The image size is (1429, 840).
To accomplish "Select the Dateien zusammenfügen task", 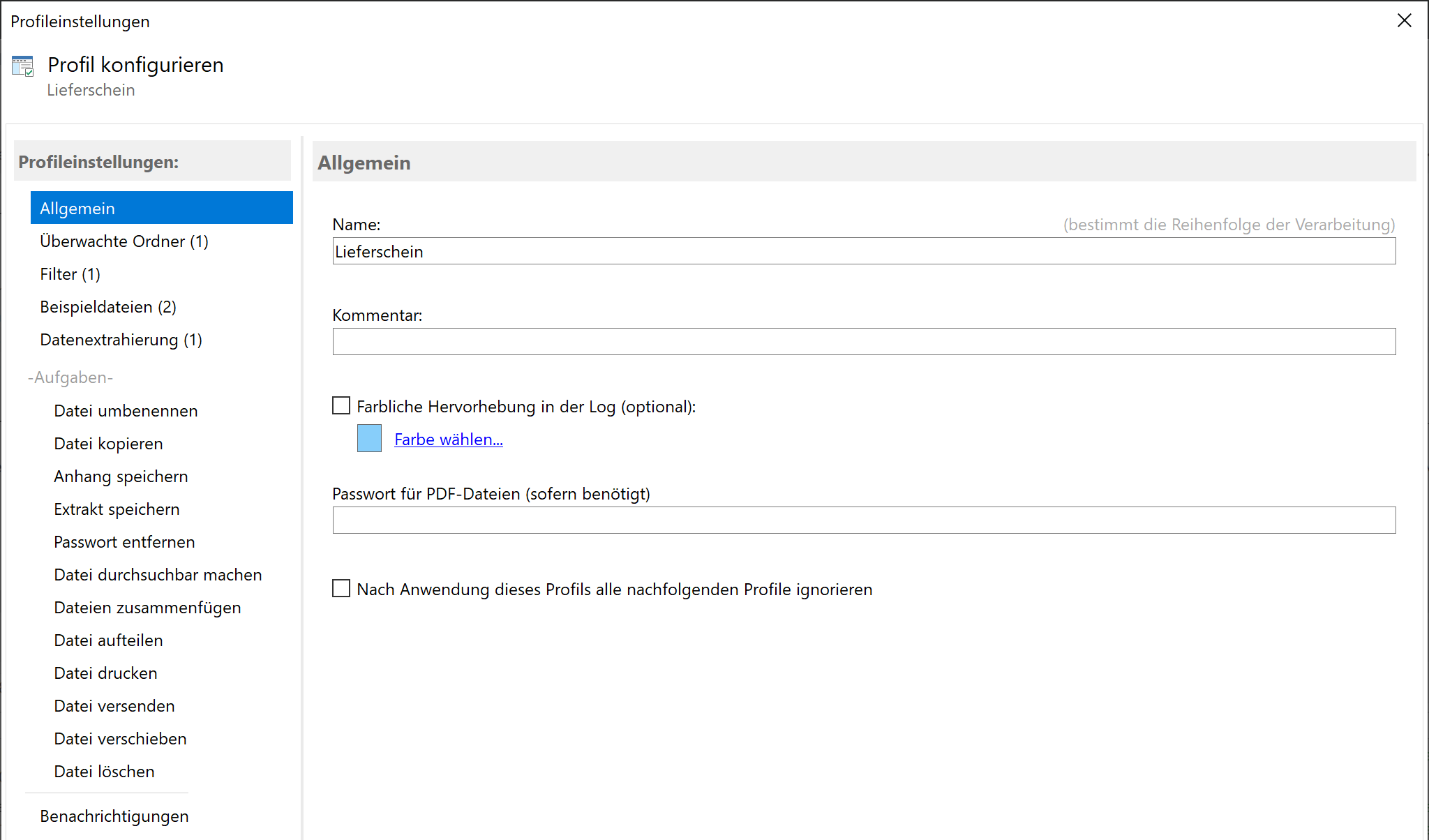I will pos(148,608).
